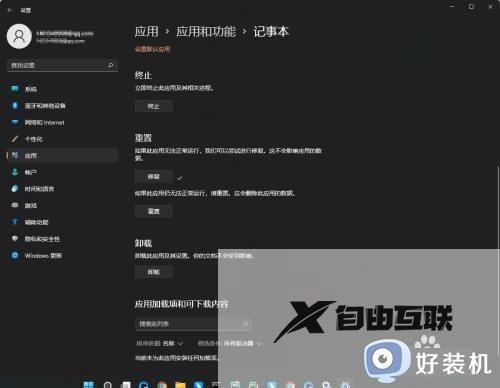Switch to 游戏 settings
The height and width of the screenshot is (388, 500).
point(62,206)
